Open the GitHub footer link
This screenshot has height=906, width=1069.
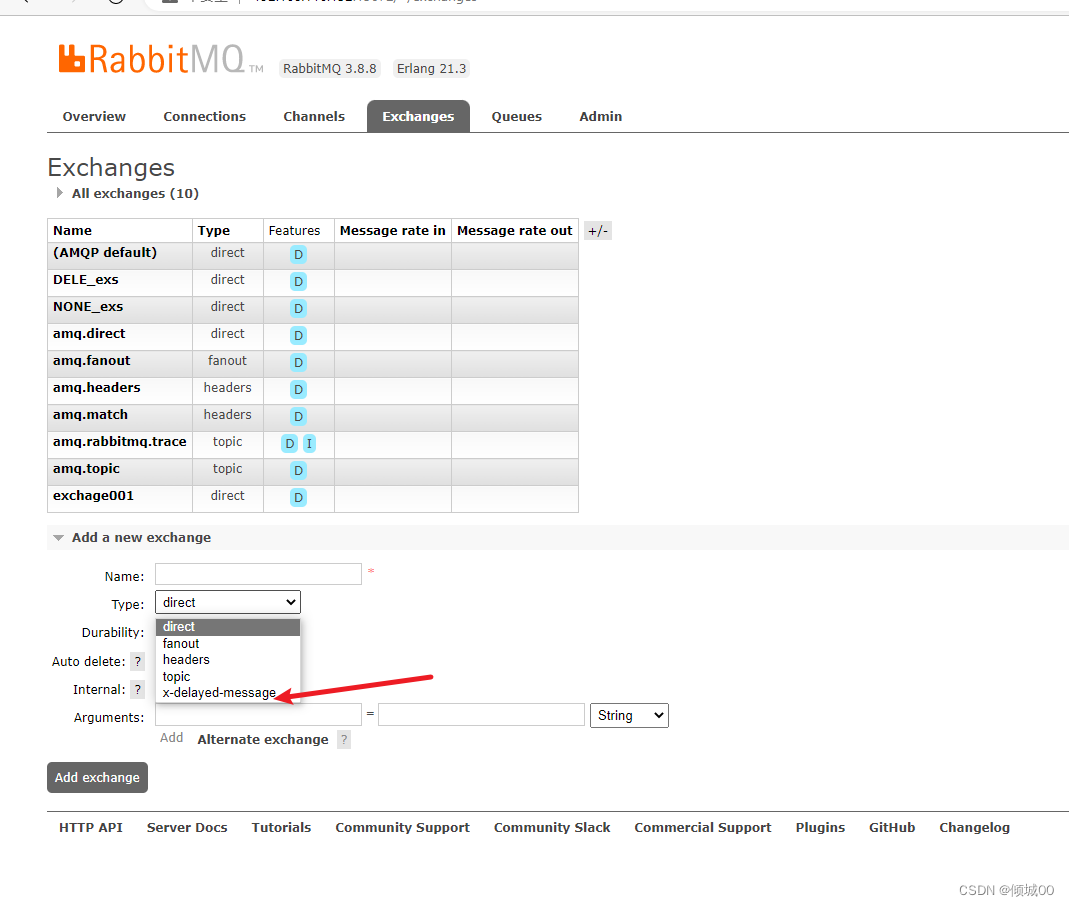pyautogui.click(x=892, y=828)
